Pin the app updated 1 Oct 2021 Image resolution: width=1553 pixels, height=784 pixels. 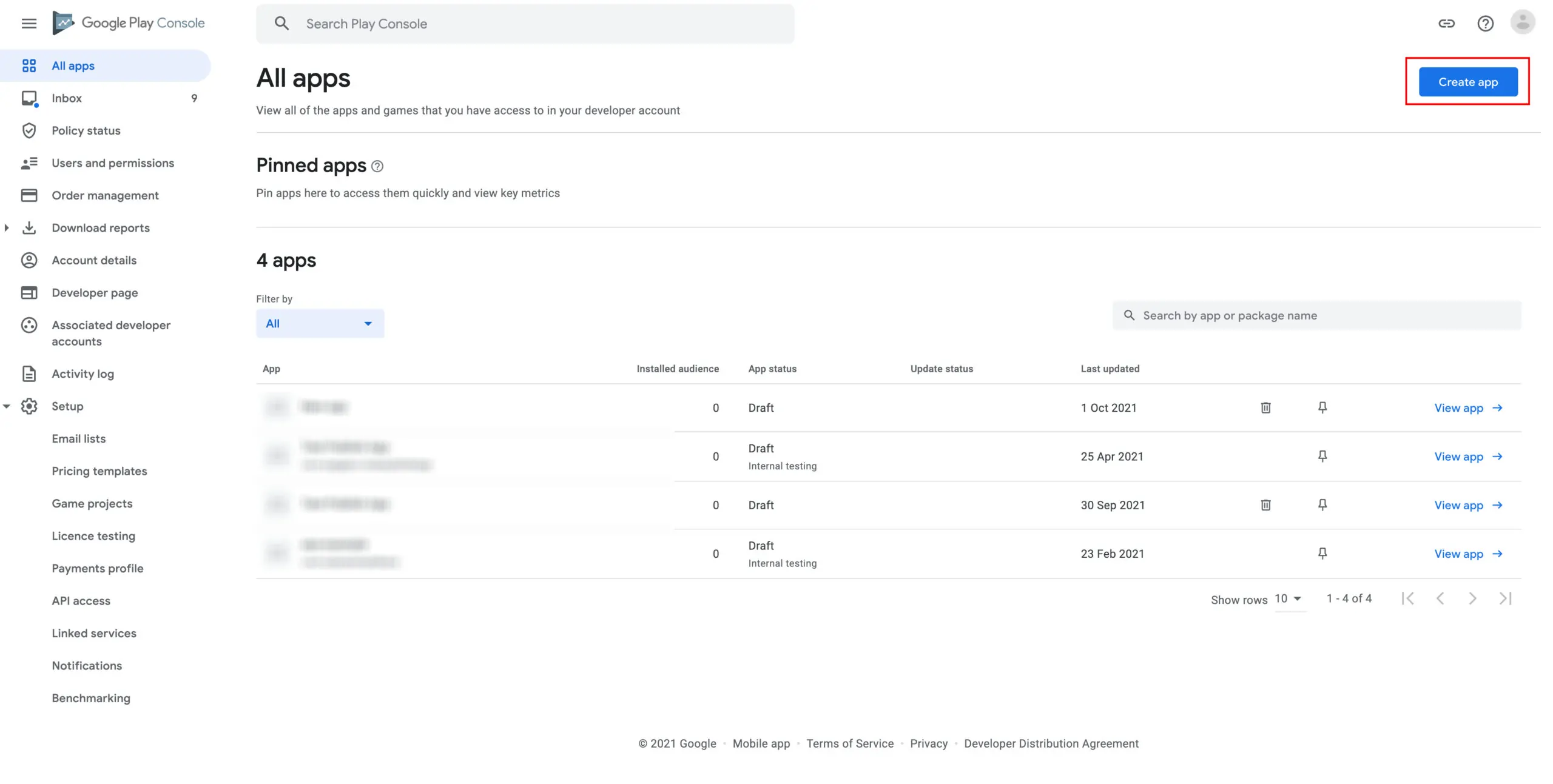(1322, 407)
